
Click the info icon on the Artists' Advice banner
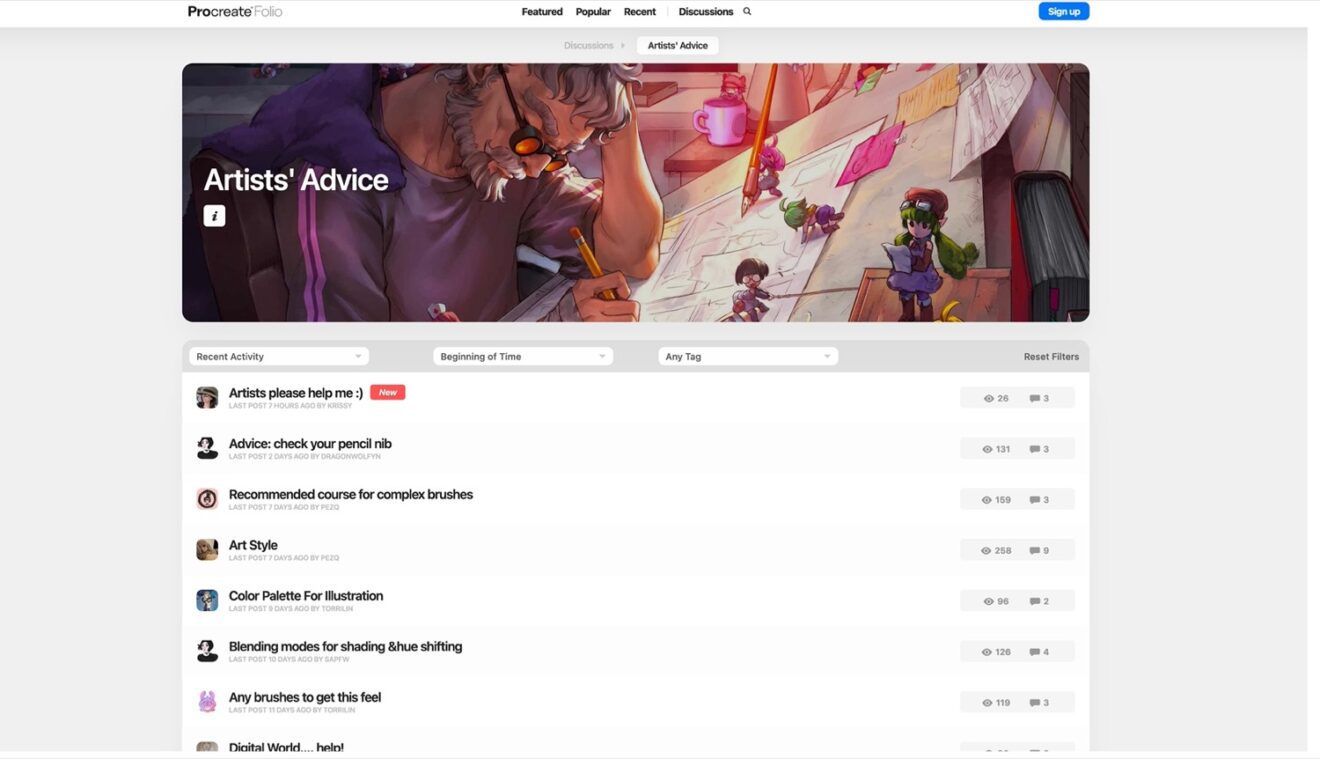(x=214, y=215)
